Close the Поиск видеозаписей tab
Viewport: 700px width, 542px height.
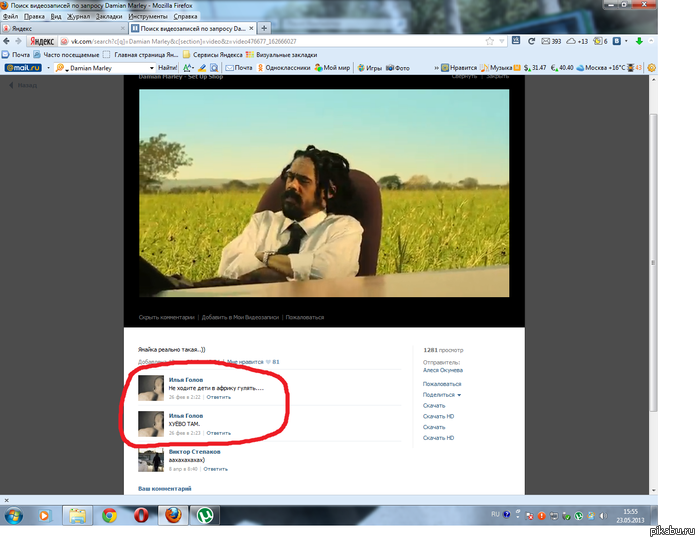click(251, 28)
